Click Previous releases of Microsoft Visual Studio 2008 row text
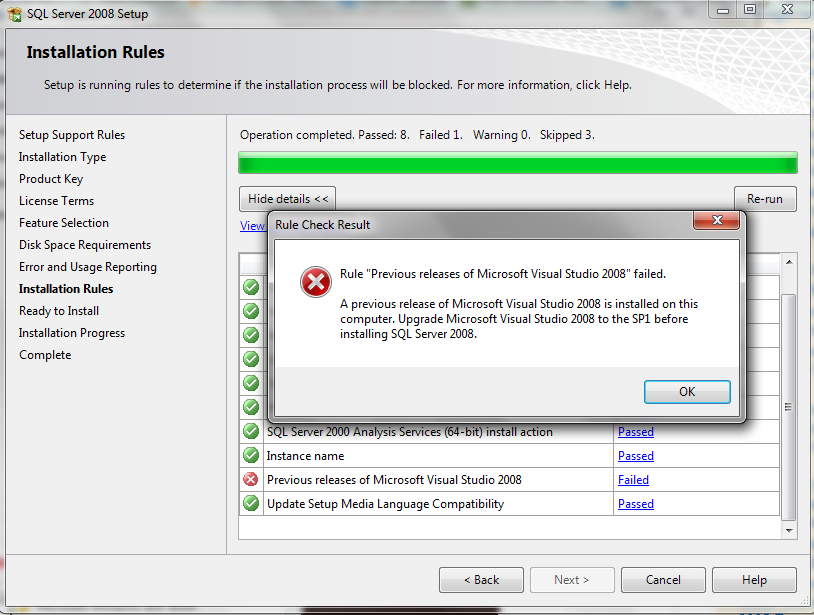This screenshot has width=814, height=615. point(394,480)
